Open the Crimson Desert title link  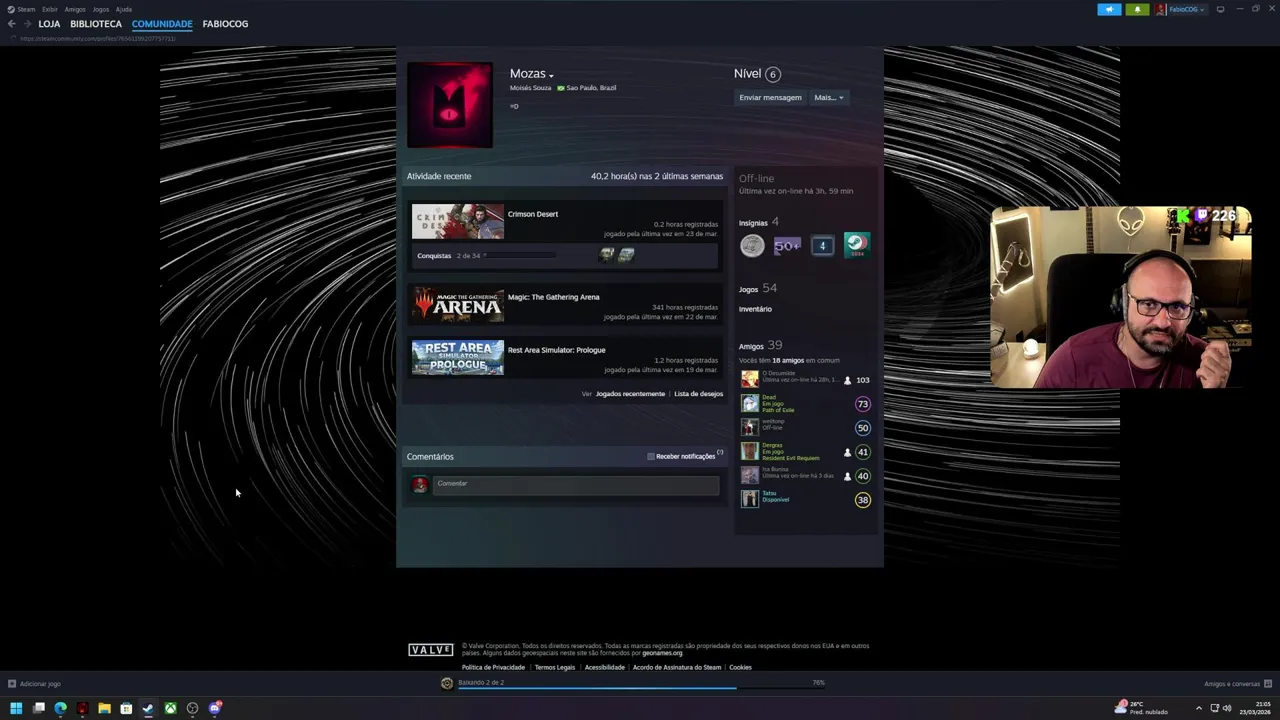click(533, 214)
